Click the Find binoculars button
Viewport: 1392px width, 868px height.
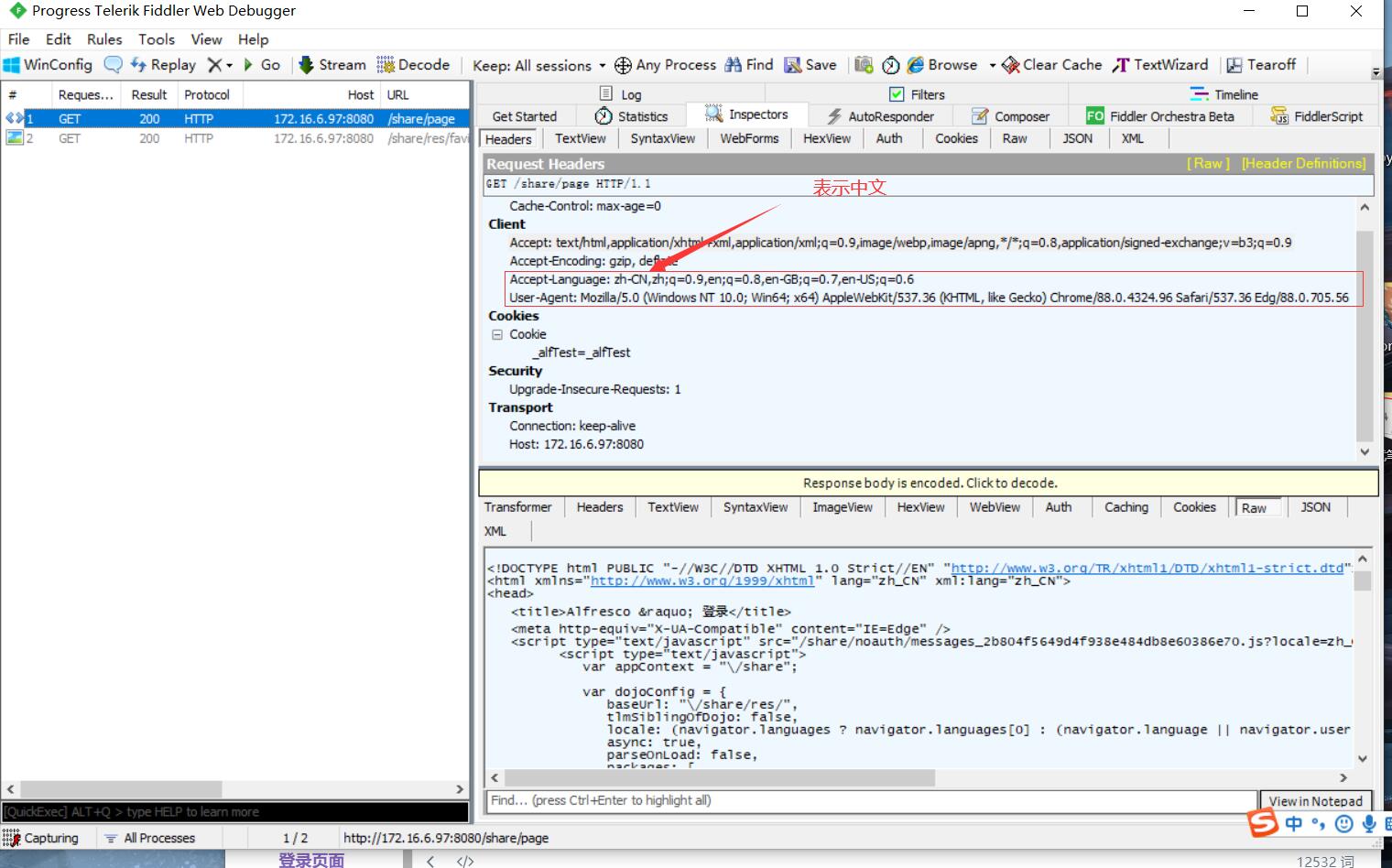tap(749, 65)
